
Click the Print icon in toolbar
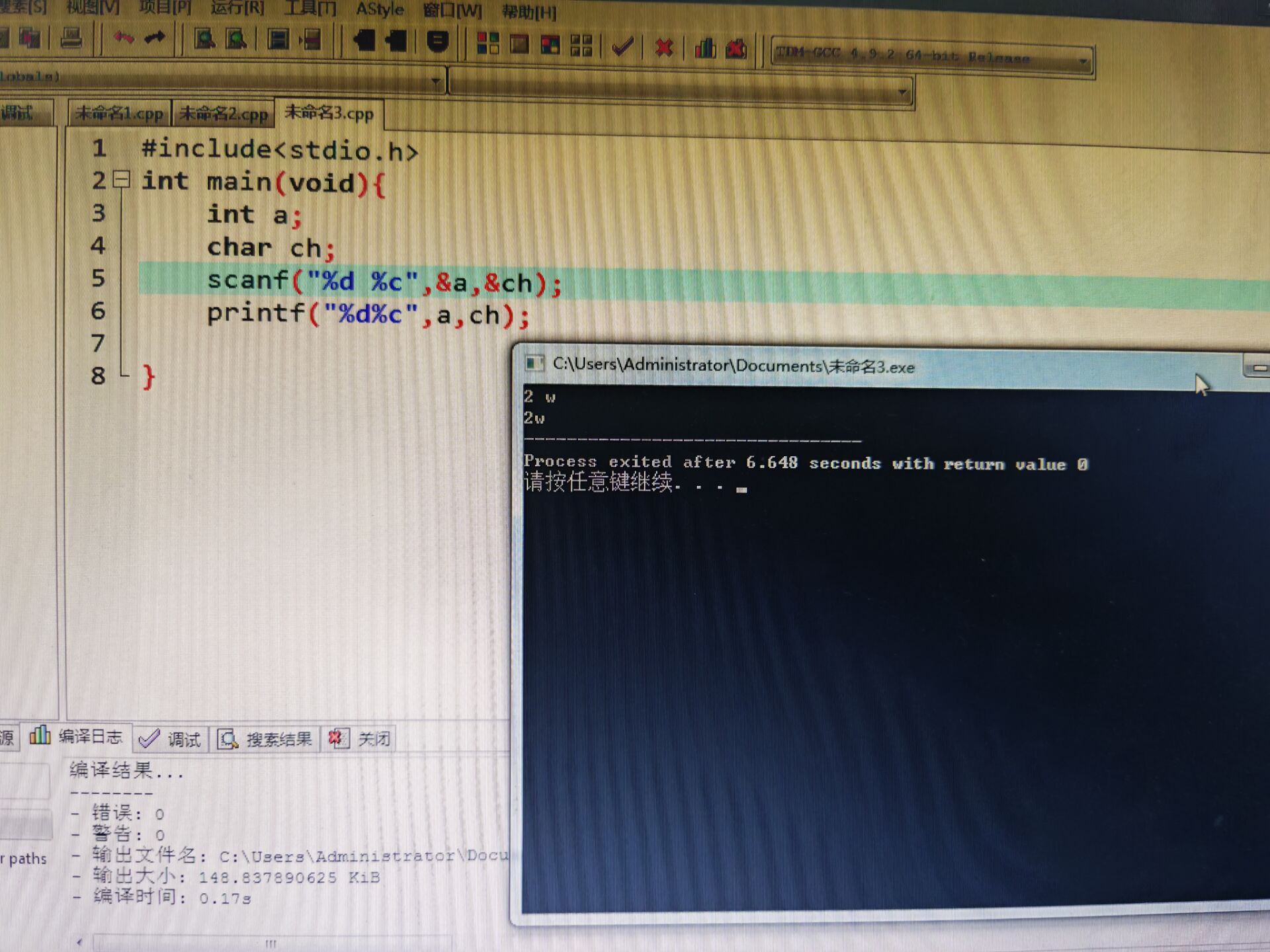click(71, 38)
